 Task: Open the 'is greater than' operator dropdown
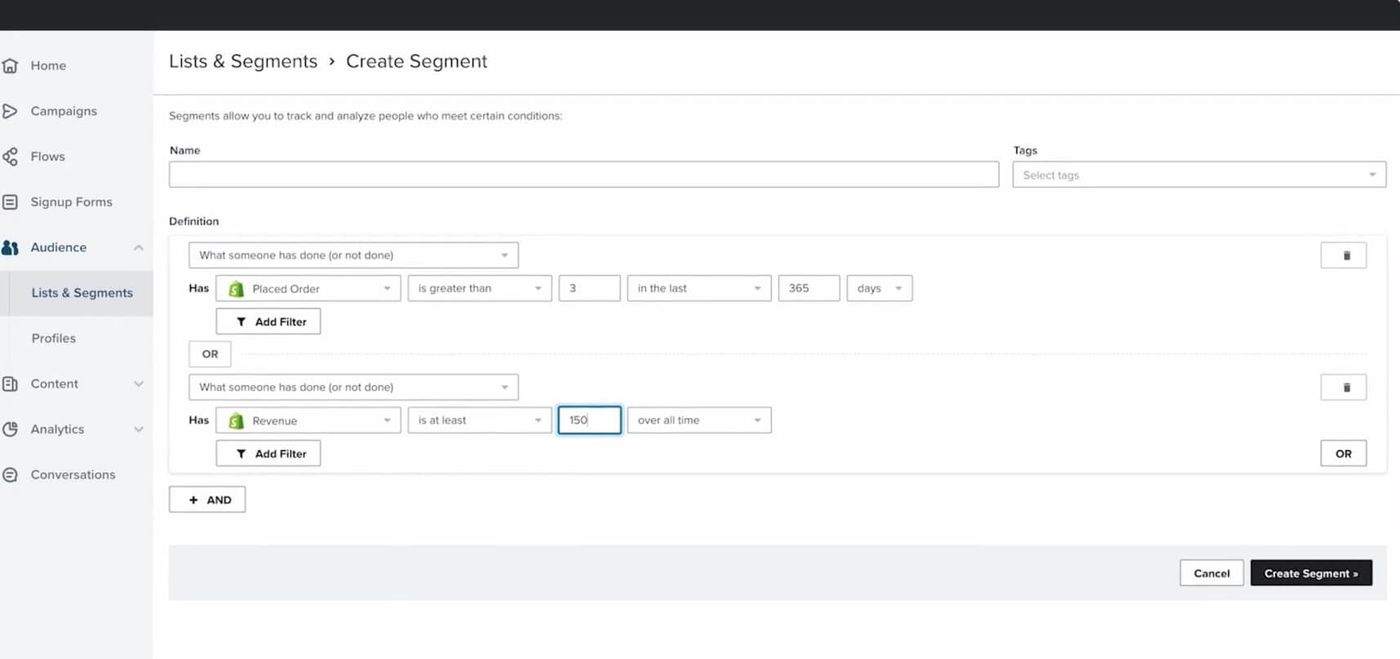(x=479, y=288)
